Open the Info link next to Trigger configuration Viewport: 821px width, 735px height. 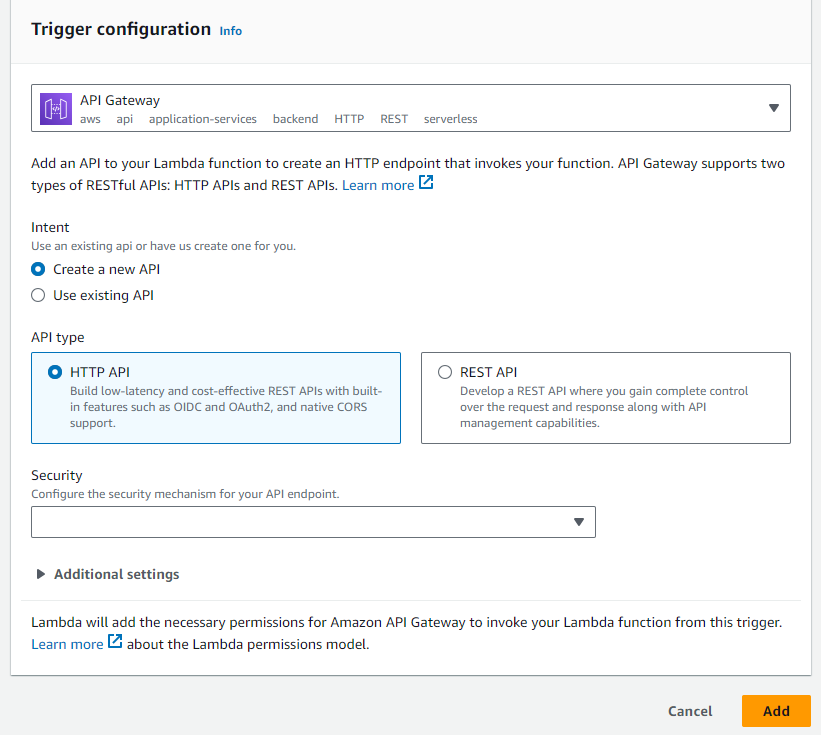[x=230, y=31]
